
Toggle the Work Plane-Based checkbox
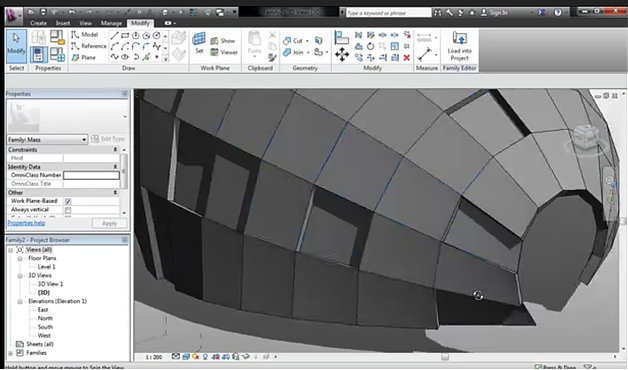68,201
